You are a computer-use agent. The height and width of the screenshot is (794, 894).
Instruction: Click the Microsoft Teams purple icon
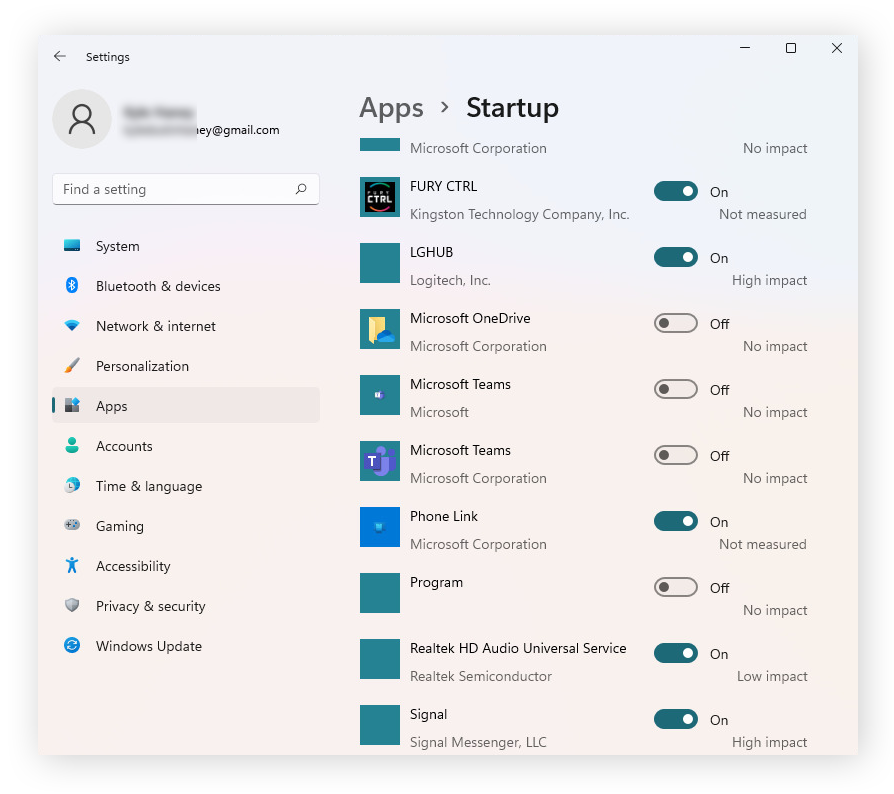(379, 461)
